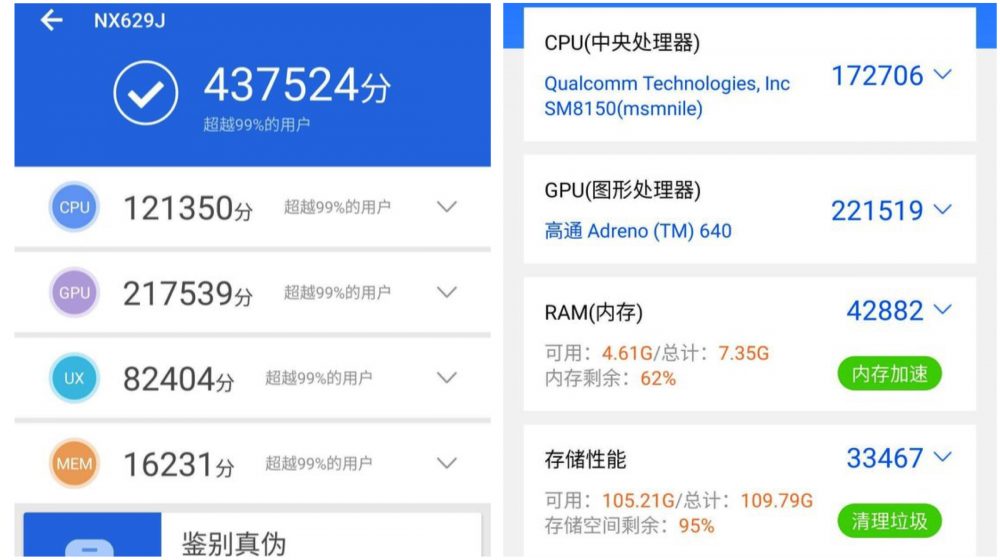Open 高通 Adreno (TM) 640 link
Viewport: 1000px width, 560px height.
[638, 231]
